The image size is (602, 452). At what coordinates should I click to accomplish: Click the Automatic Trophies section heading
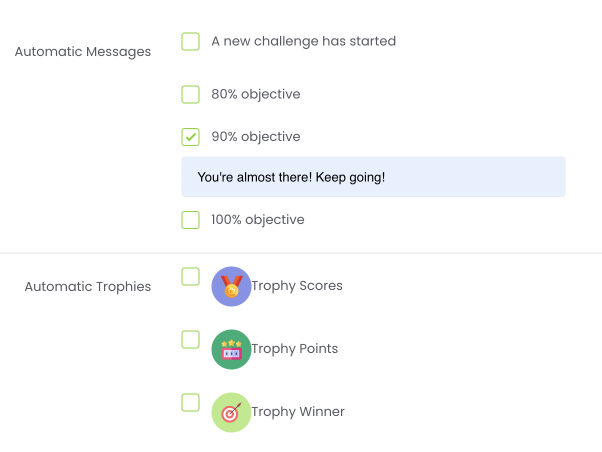click(88, 287)
